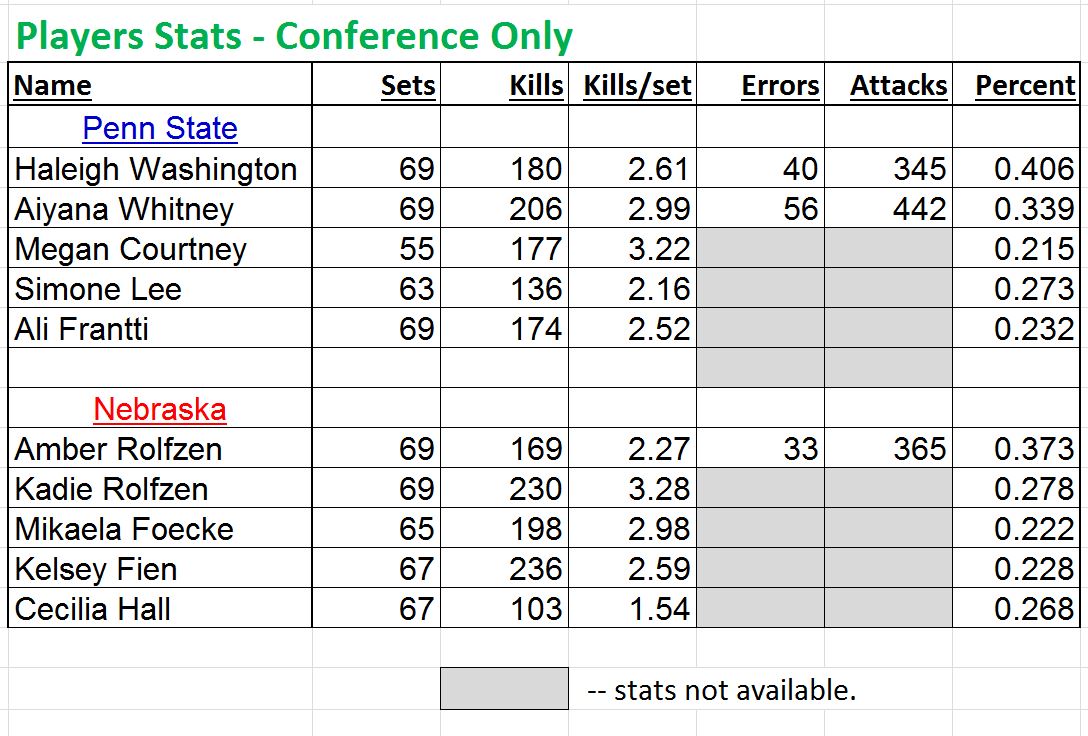Select the Mikaela Foecke name cell
Screen dimensions: 1088x736
pos(160,529)
